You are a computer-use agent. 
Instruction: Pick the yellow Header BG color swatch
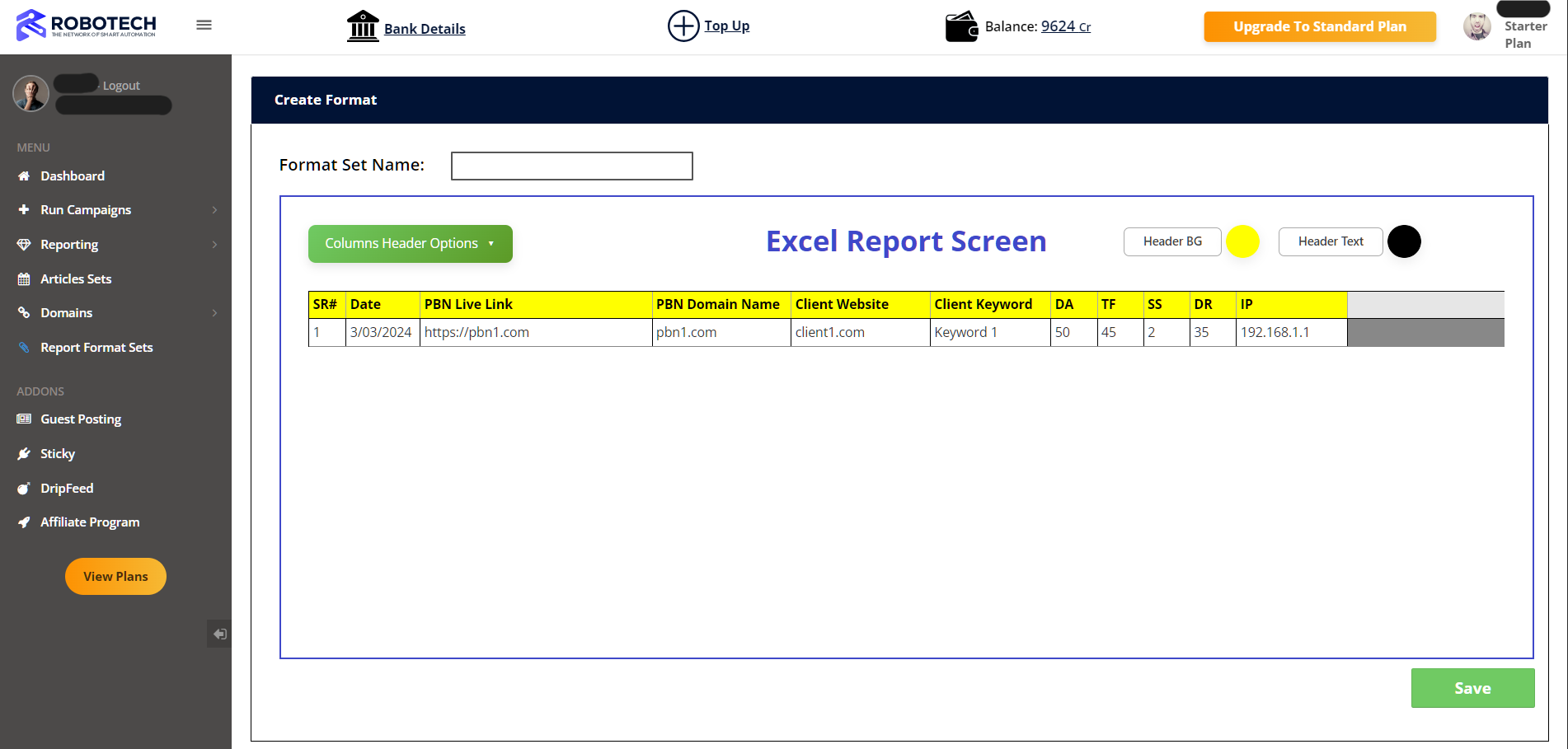click(1242, 241)
